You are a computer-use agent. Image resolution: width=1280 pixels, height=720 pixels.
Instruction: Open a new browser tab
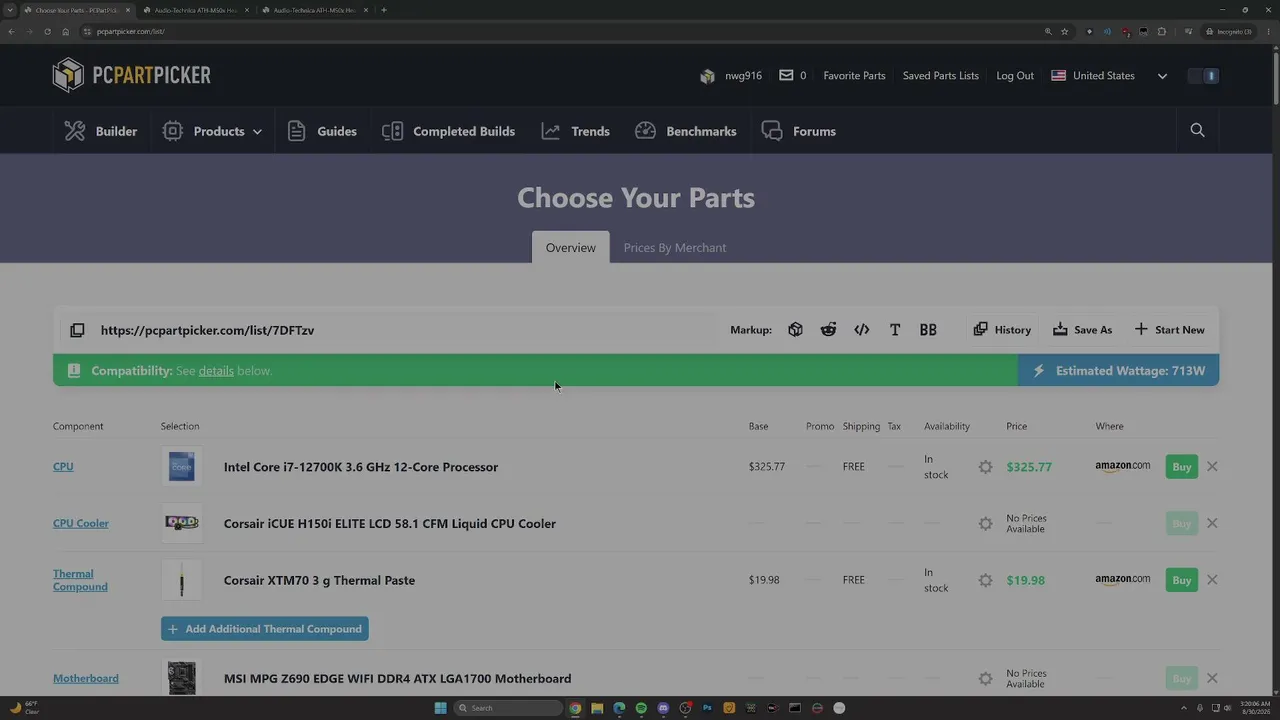(x=384, y=10)
